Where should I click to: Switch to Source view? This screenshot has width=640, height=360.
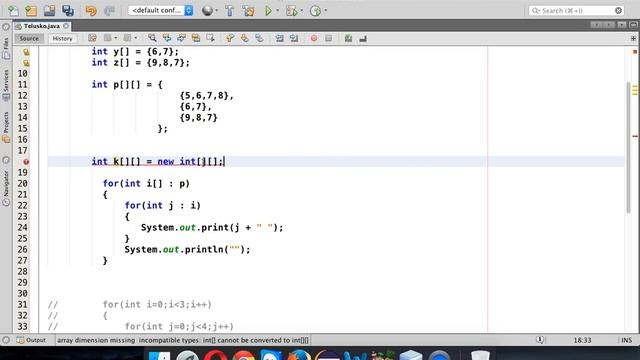click(29, 38)
